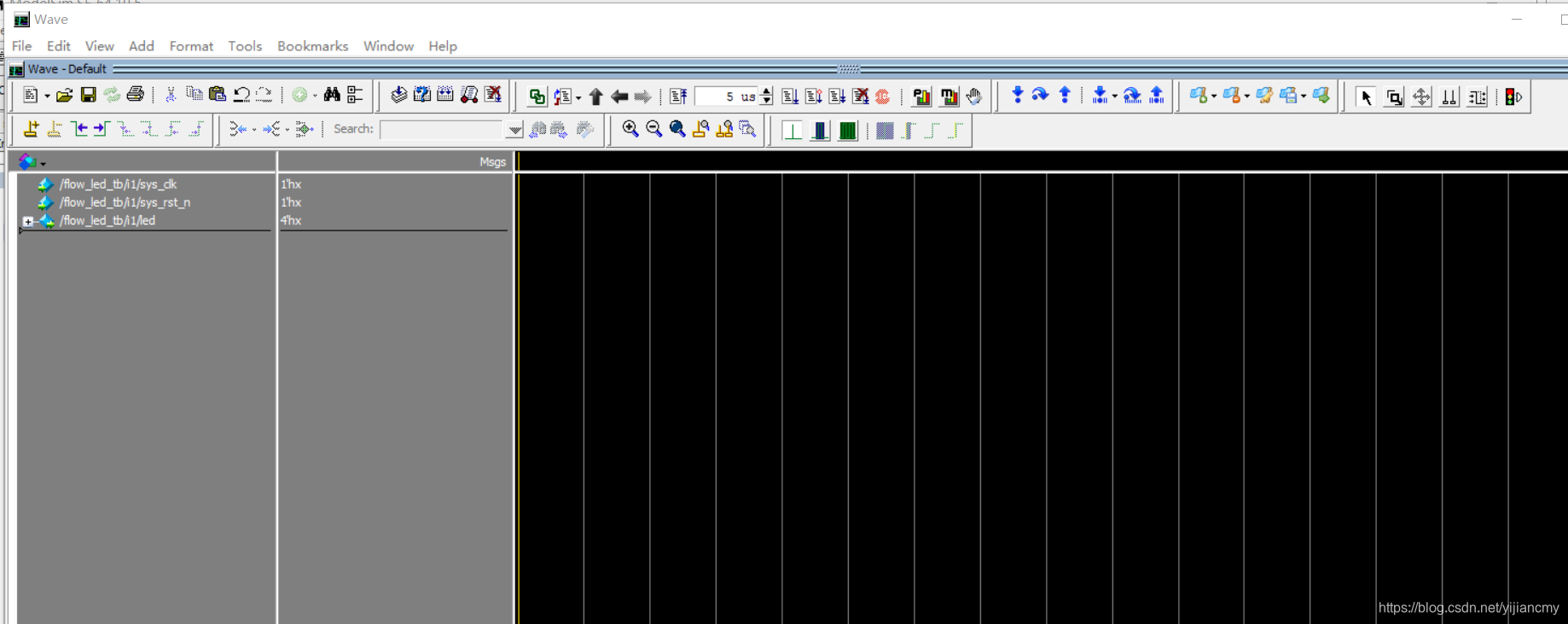The height and width of the screenshot is (624, 1568).
Task: Open the Add menu
Action: pos(142,46)
